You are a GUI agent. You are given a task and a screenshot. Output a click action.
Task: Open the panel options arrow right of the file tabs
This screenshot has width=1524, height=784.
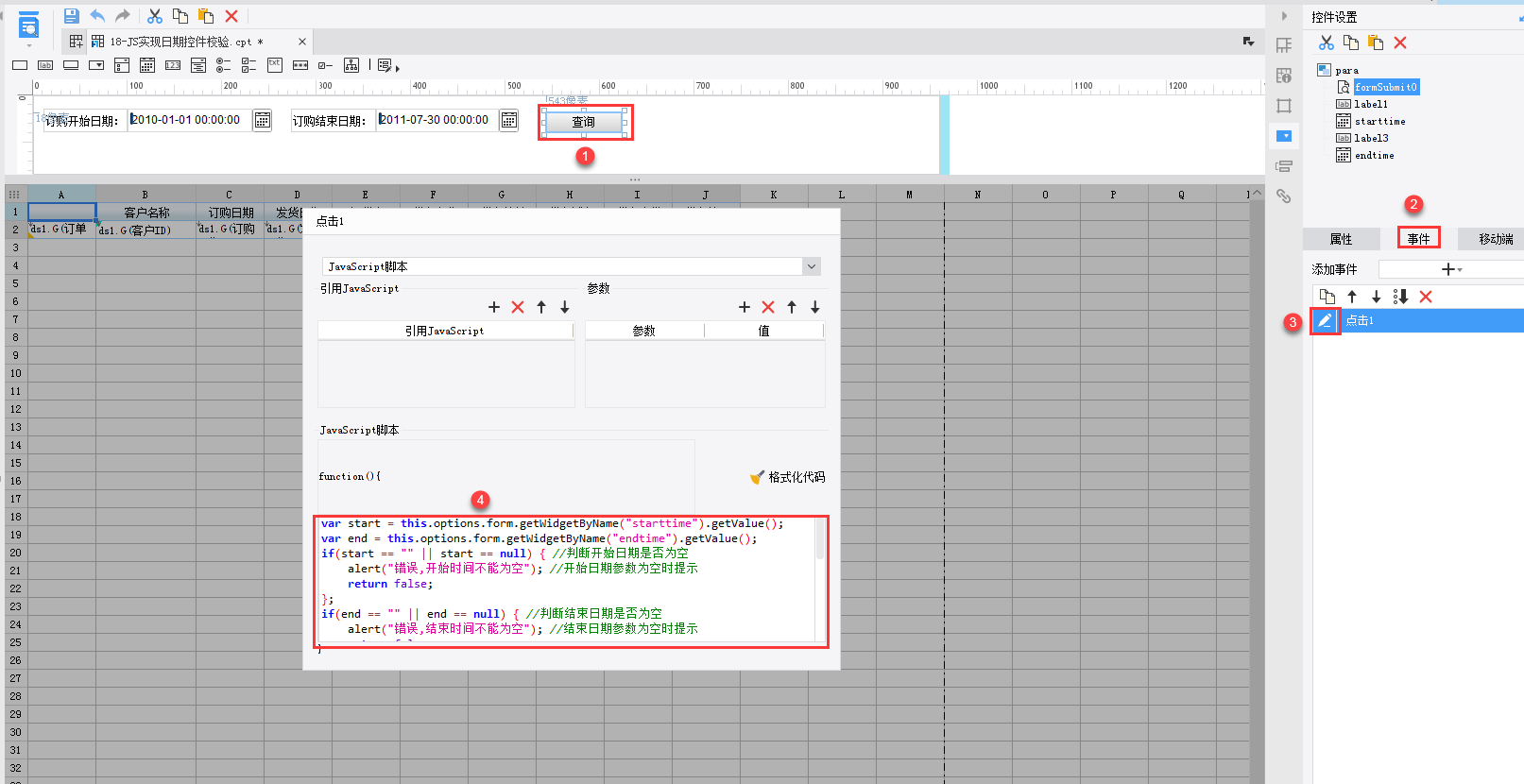(x=1249, y=42)
